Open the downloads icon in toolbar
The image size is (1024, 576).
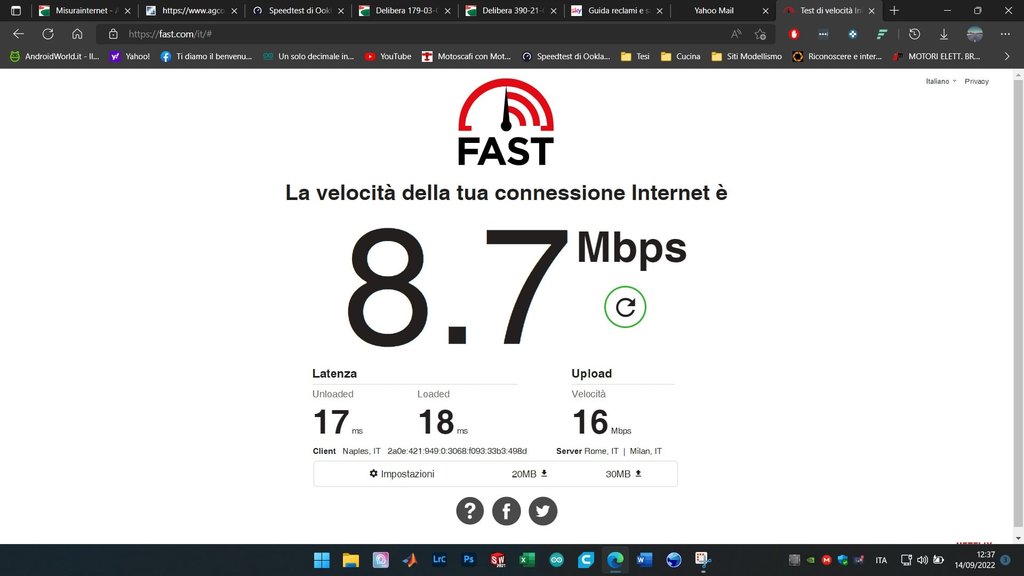[x=944, y=34]
